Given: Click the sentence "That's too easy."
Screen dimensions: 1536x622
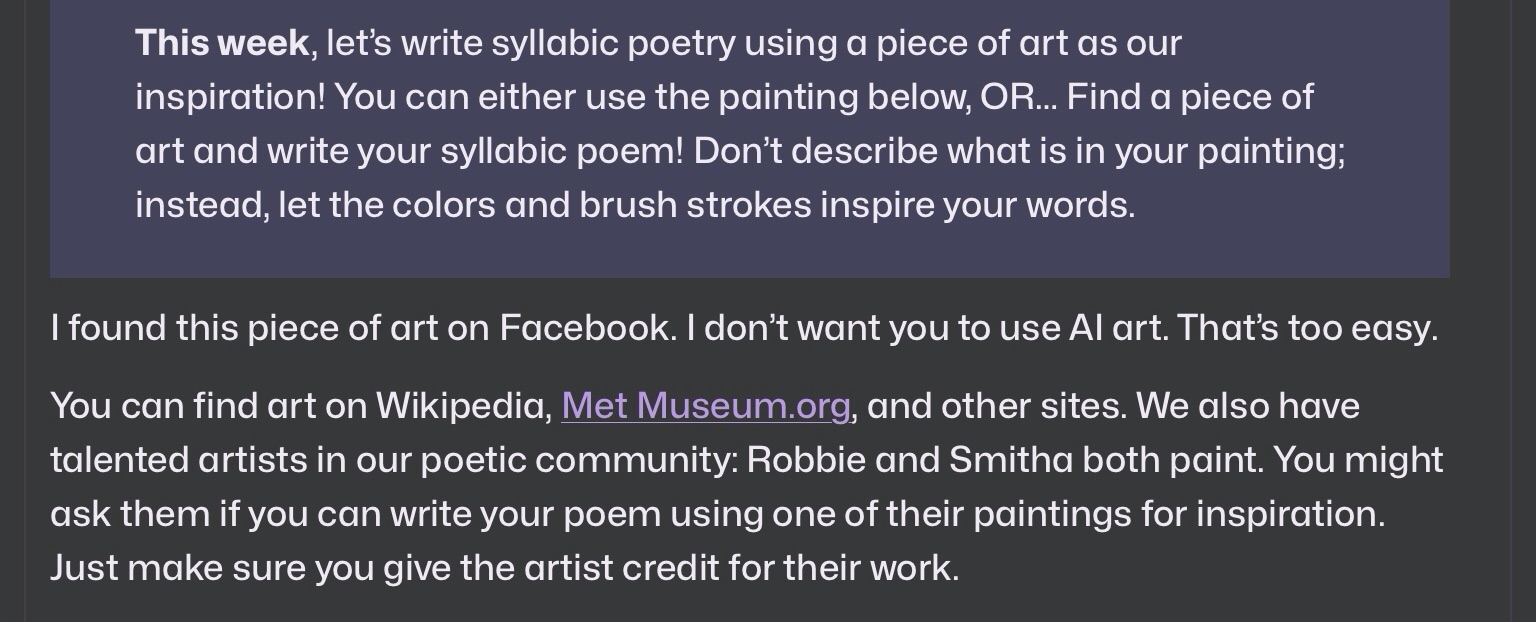Looking at the screenshot, I should click(x=1307, y=328).
